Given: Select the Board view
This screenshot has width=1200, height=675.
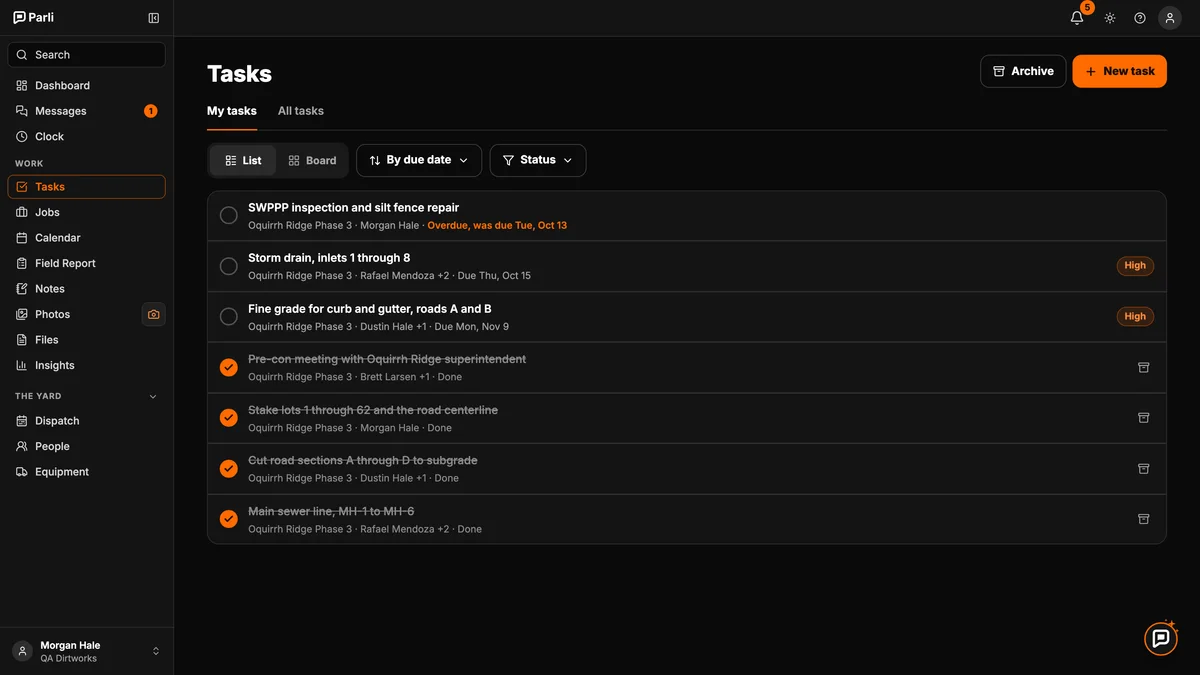Looking at the screenshot, I should tap(312, 160).
